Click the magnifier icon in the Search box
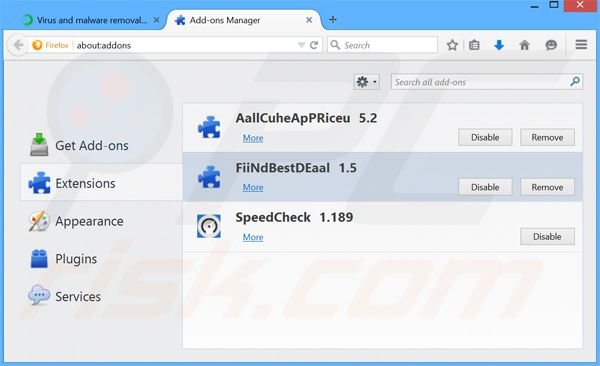 (x=335, y=45)
